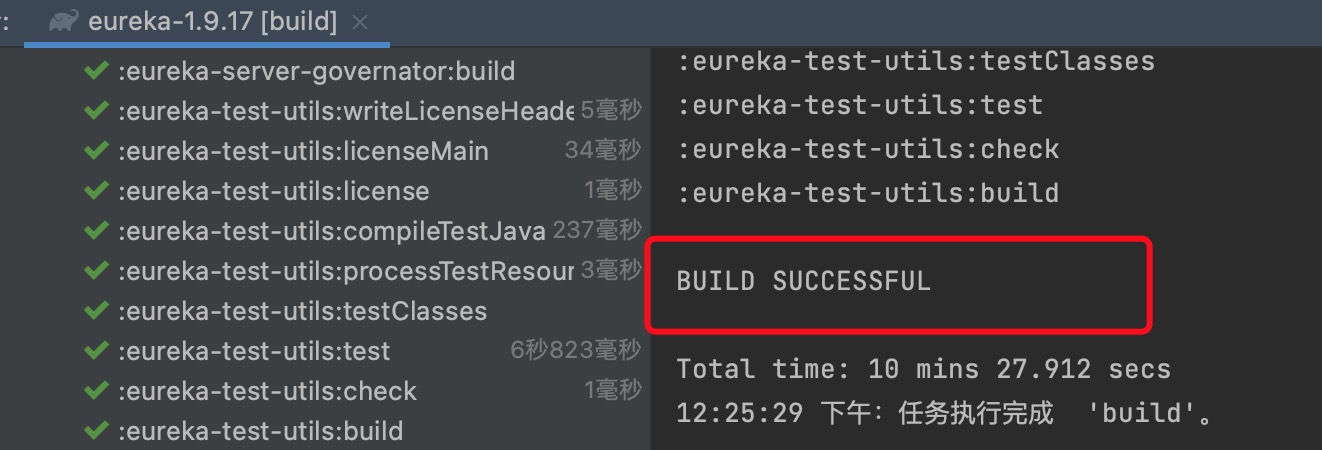Select the :eureka-server-governator:build task
The height and width of the screenshot is (450, 1322).
pyautogui.click(x=316, y=71)
